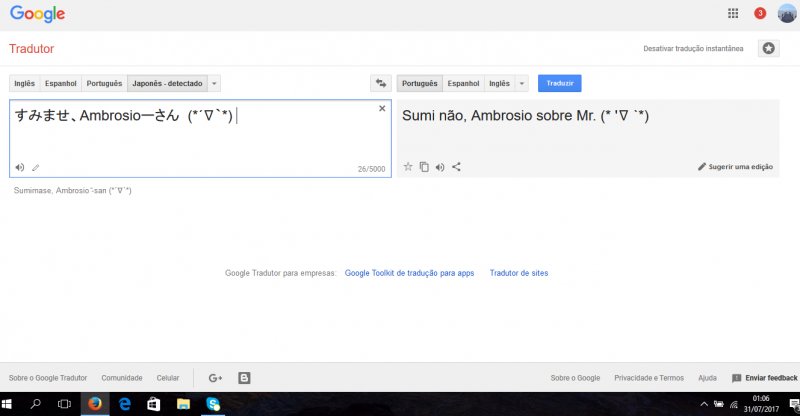Image resolution: width=800 pixels, height=416 pixels.
Task: Copy the translated text
Action: 424,166
